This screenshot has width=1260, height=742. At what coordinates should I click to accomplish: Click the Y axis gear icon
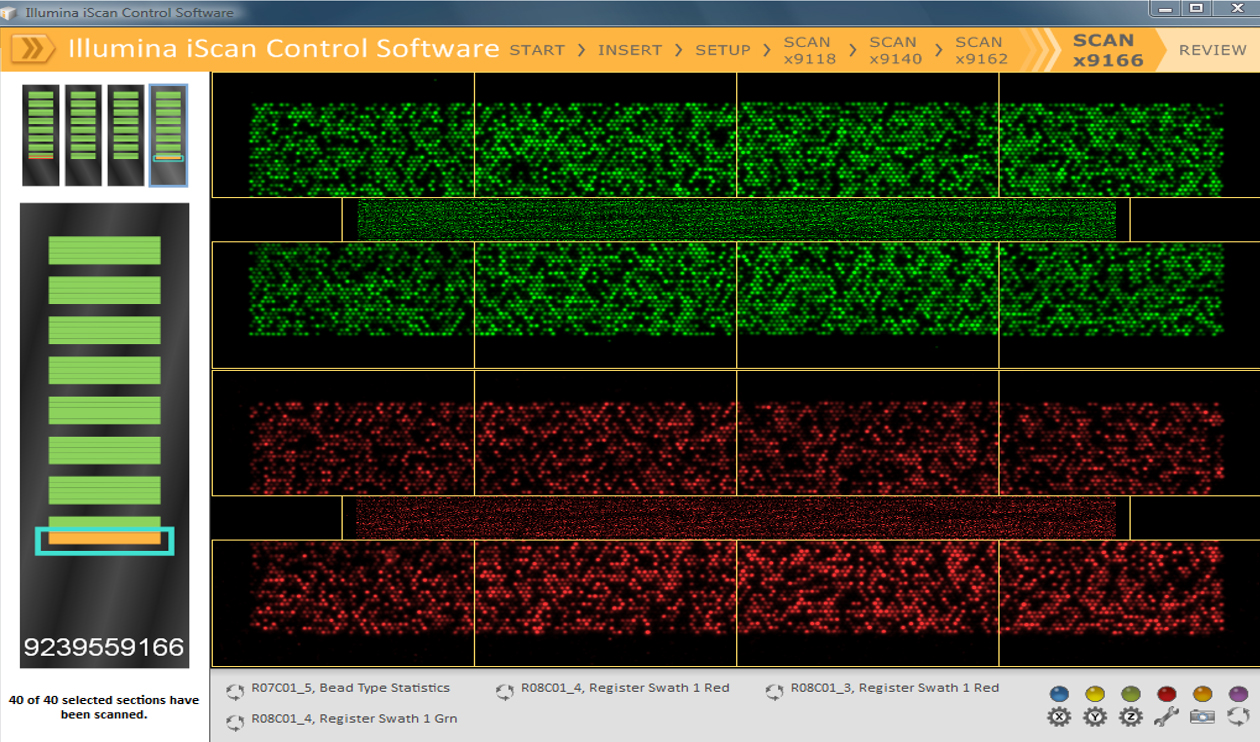[x=1095, y=716]
